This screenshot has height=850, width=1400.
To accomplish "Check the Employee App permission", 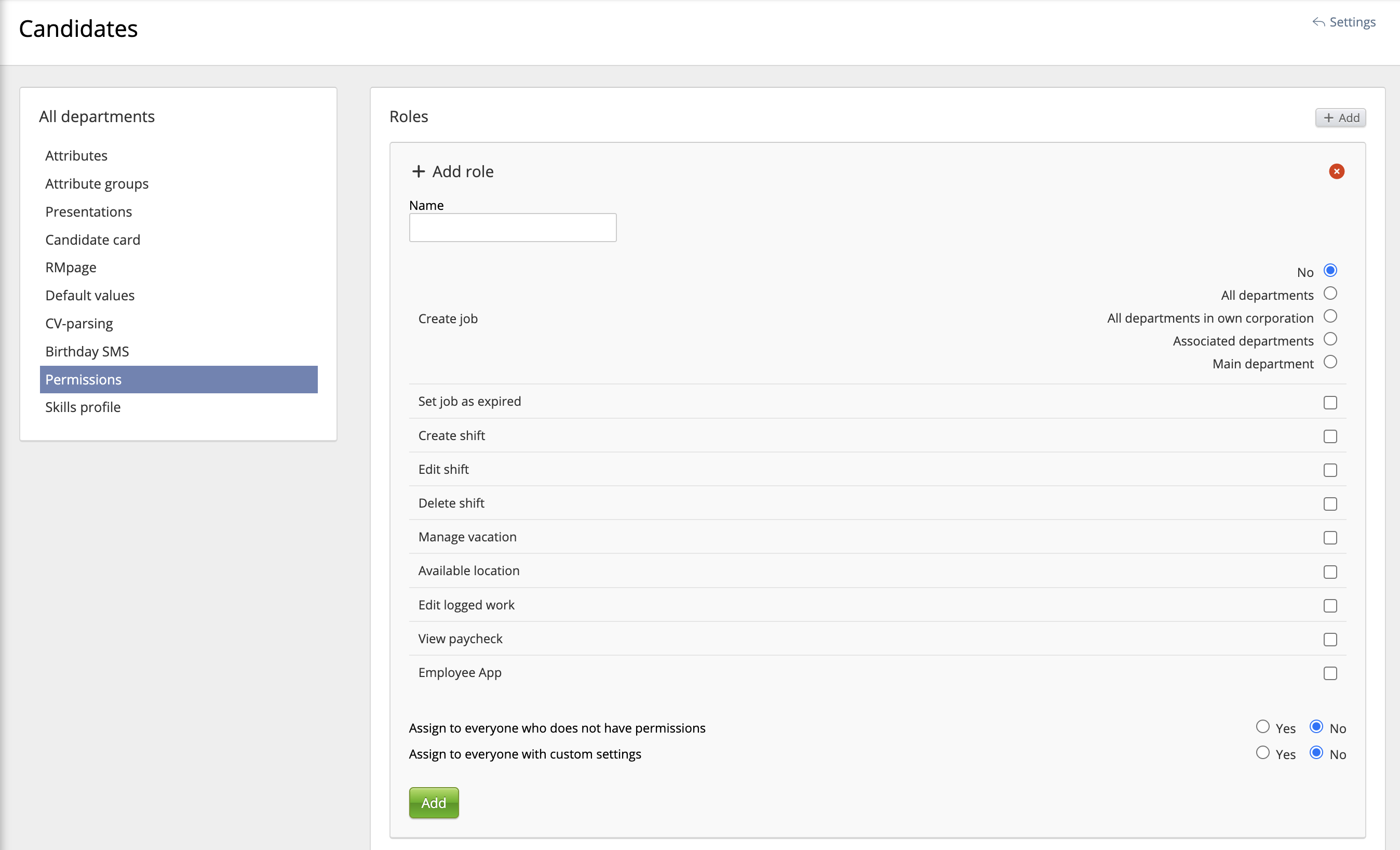I will pyautogui.click(x=1329, y=673).
